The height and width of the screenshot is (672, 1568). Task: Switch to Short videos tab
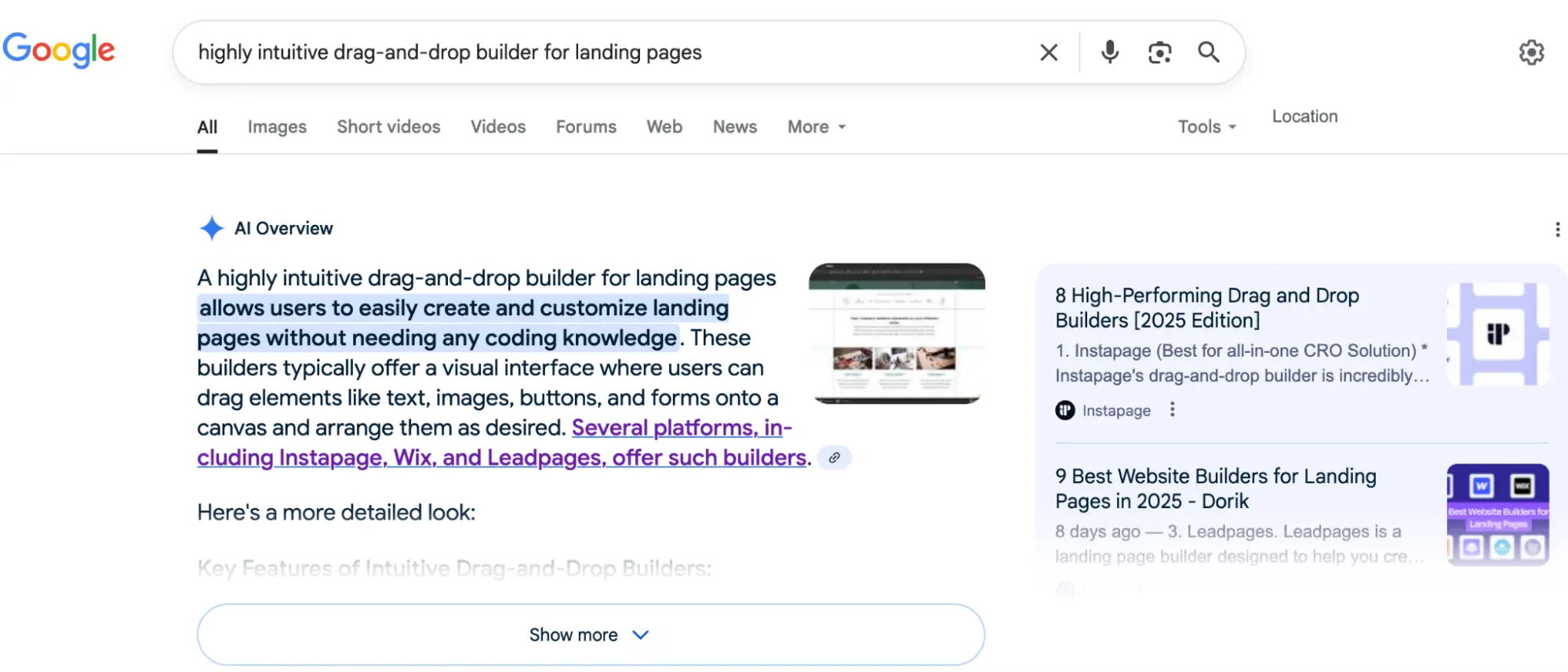pos(388,127)
